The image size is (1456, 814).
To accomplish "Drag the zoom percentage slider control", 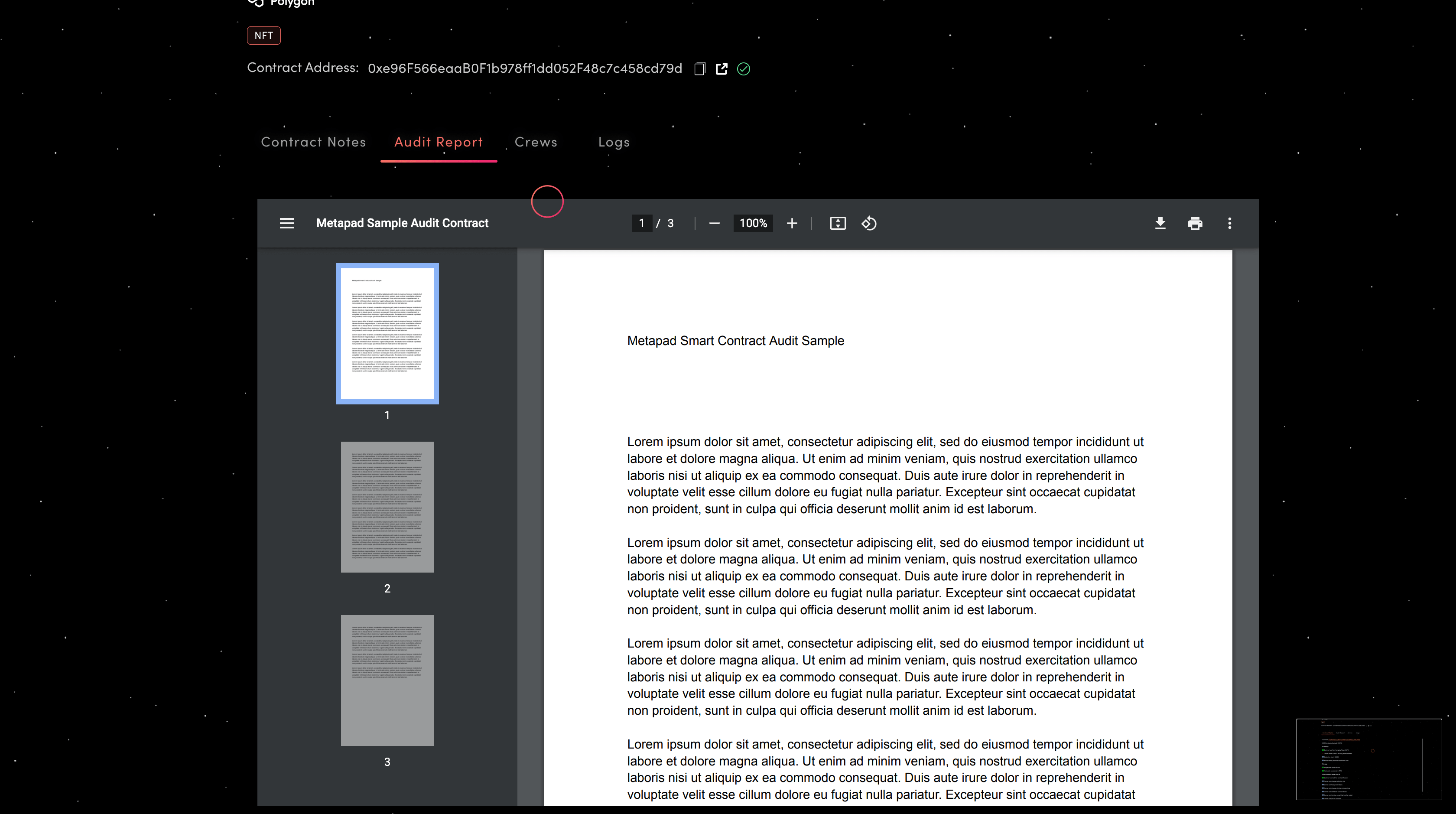I will 753,223.
